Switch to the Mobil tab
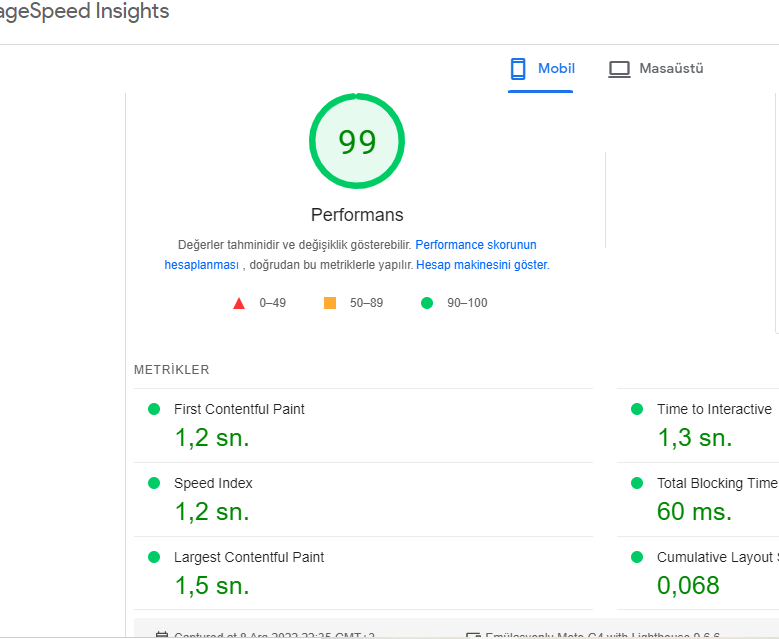The image size is (779, 639). 541,69
